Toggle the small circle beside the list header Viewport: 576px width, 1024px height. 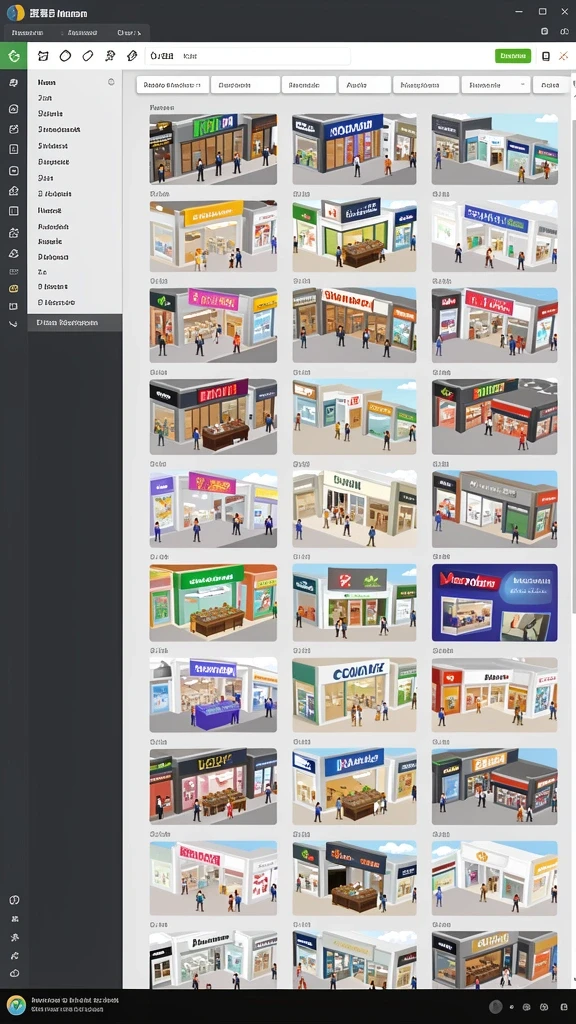tap(111, 82)
